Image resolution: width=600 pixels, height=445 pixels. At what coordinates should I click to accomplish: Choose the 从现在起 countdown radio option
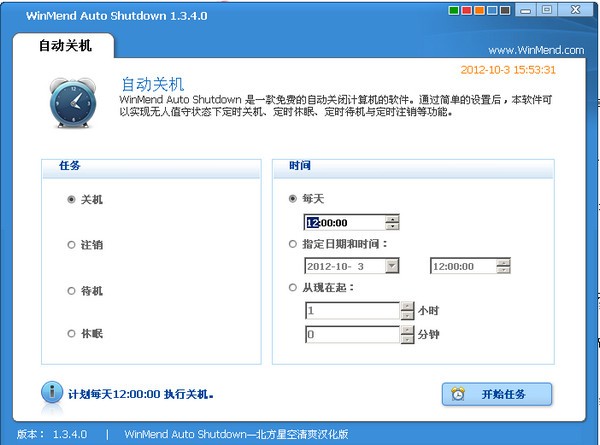click(321, 287)
